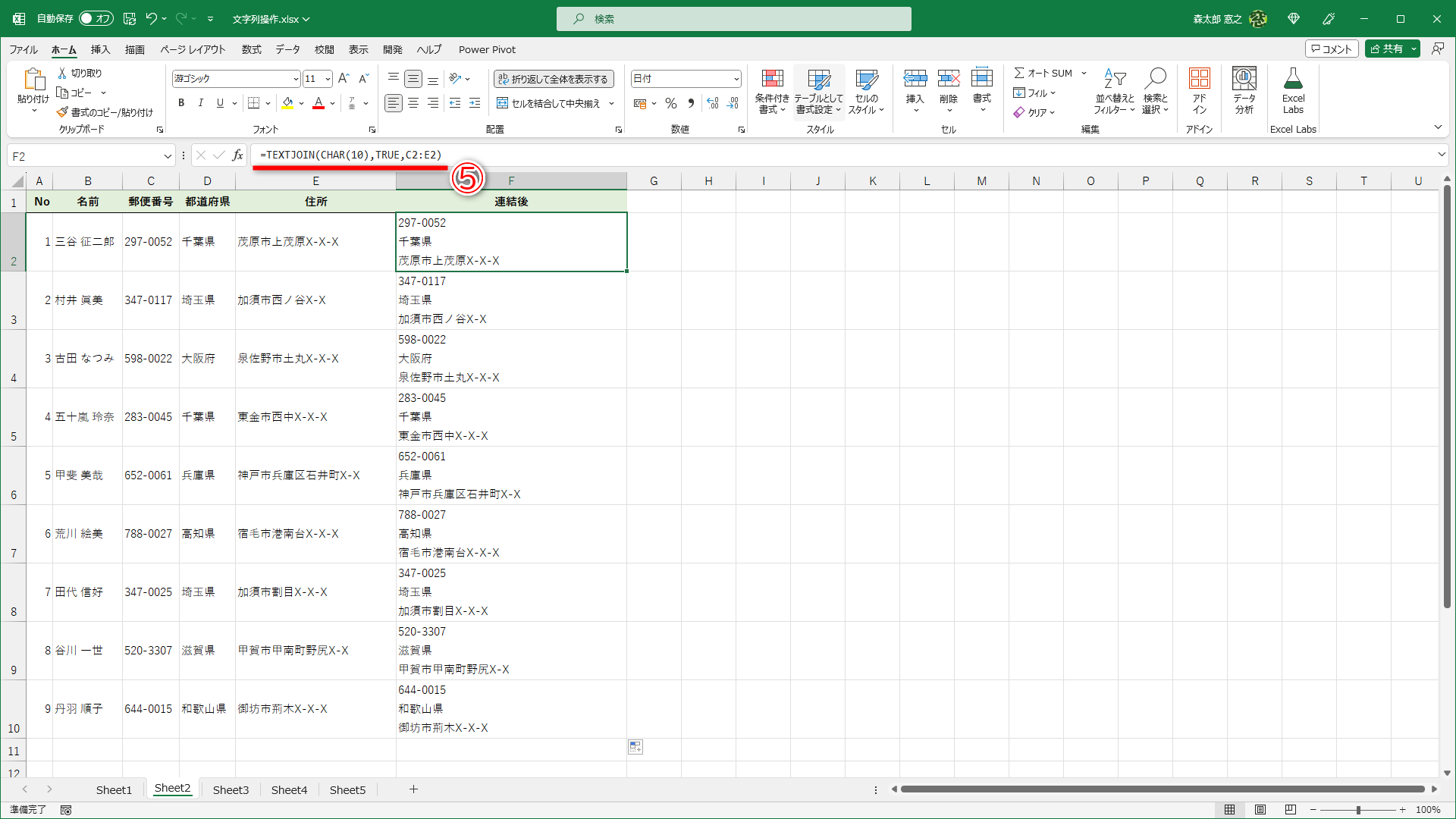1456x819 pixels.
Task: Toggle 折り返して全体を表示する wrap text
Action: (x=553, y=78)
